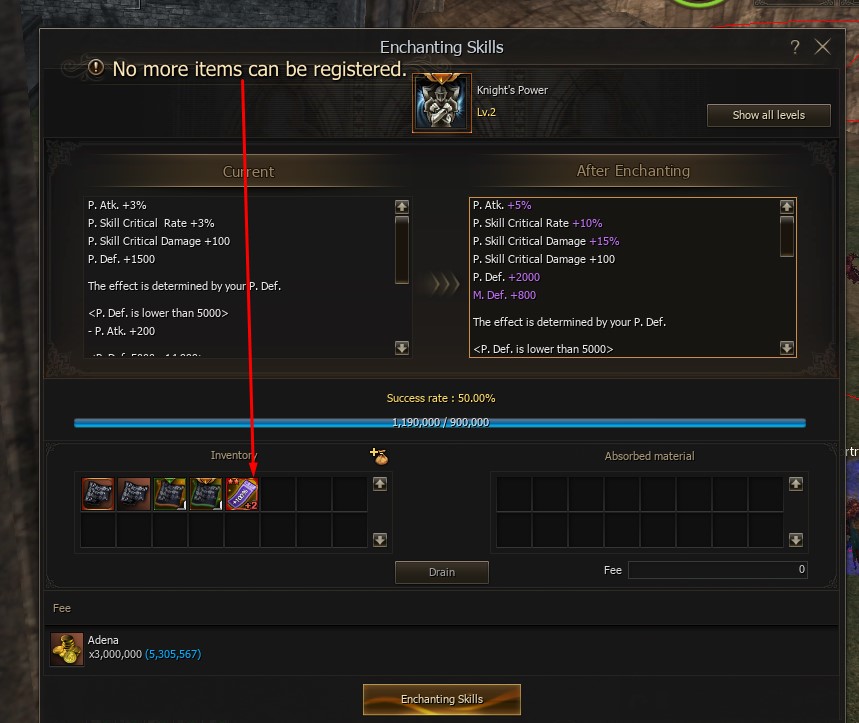This screenshot has width=859, height=723.
Task: Select the first scroll item in Inventory
Action: [98, 494]
